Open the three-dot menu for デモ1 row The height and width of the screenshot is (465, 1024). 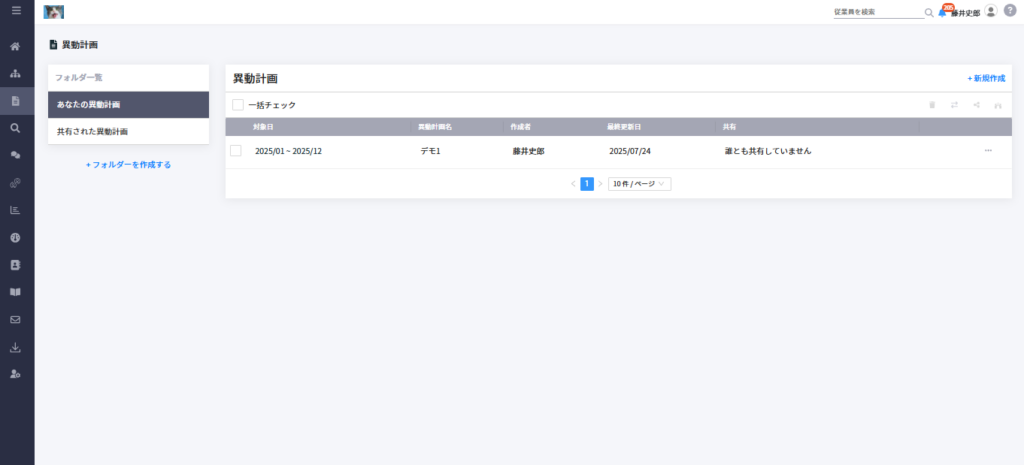coord(988,151)
